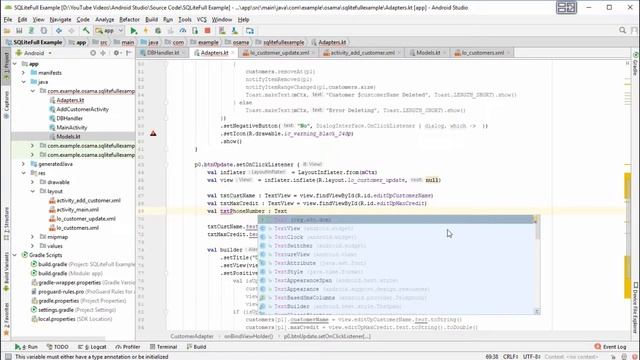Open the Event Log button
This screenshot has width=640, height=360.
coord(610,347)
